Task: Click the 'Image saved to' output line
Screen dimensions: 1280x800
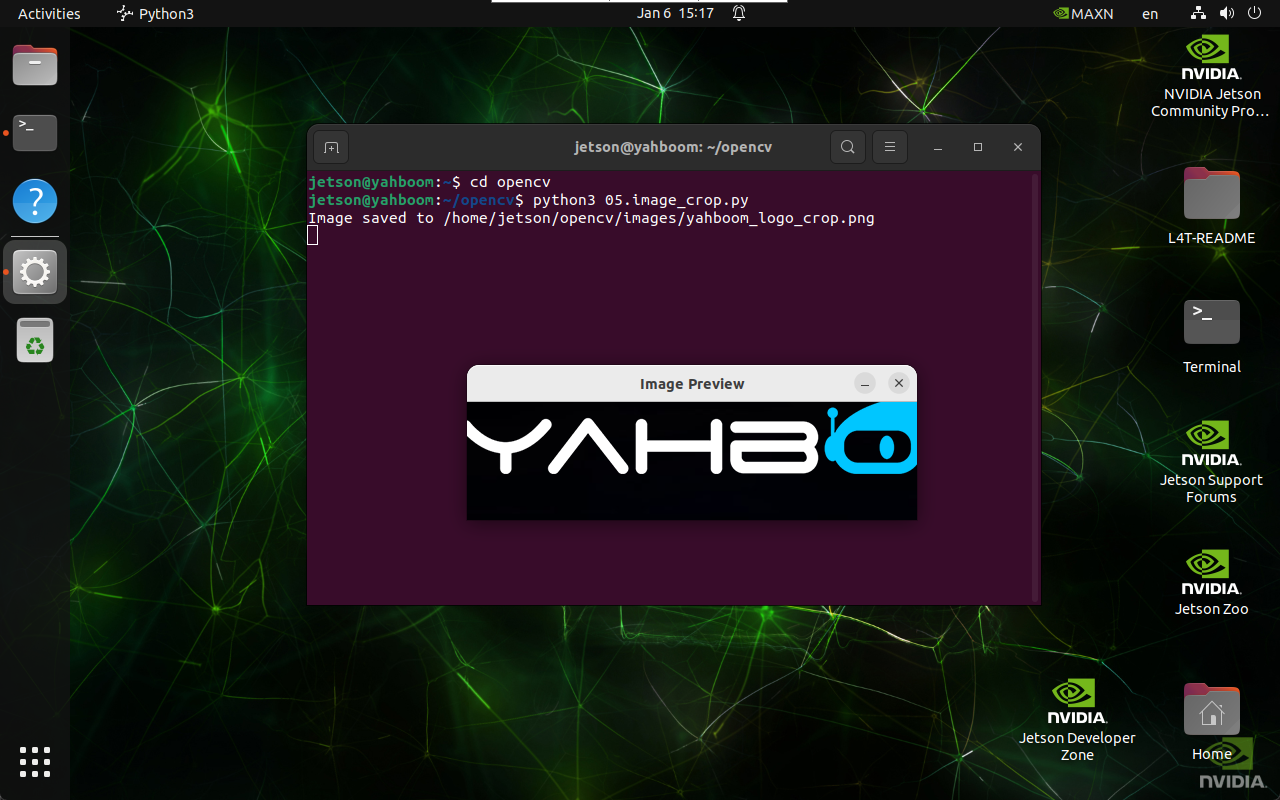Action: click(591, 218)
